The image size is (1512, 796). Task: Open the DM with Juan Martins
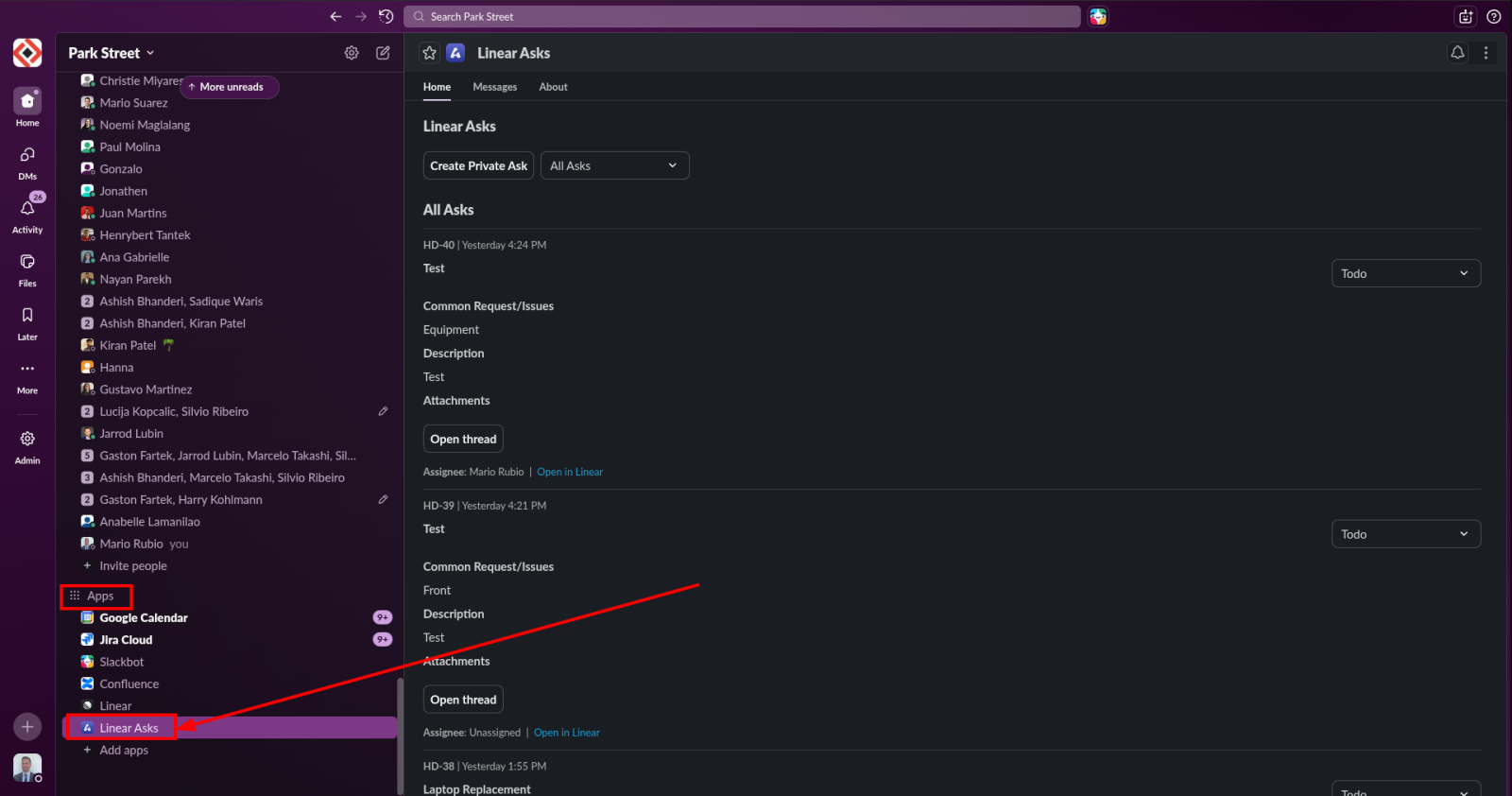click(x=229, y=213)
